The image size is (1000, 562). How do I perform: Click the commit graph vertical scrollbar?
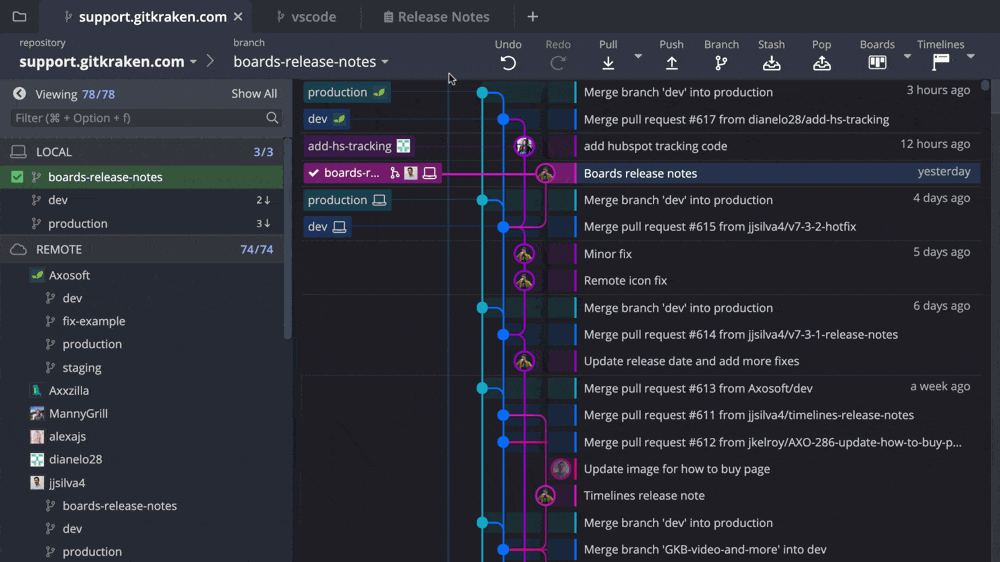[x=985, y=85]
